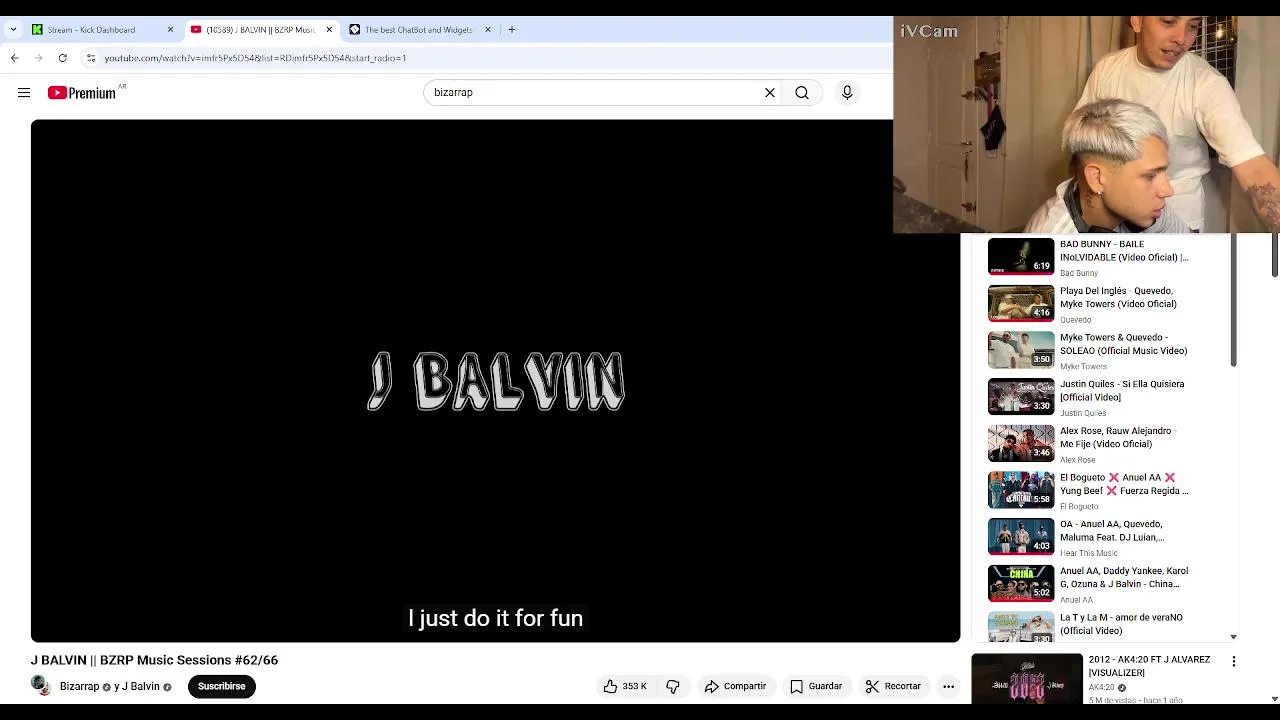Save video with Guardar button
This screenshot has height=720, width=1280.
pyautogui.click(x=816, y=686)
